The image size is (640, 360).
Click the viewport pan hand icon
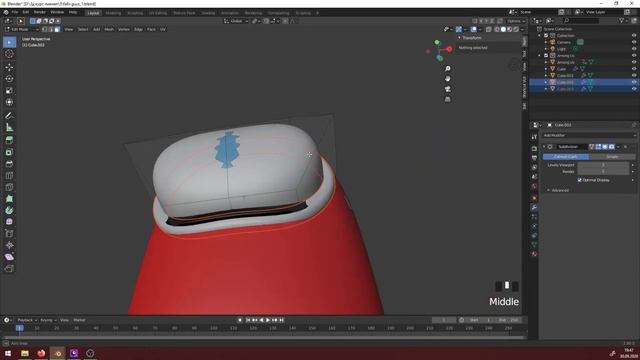(448, 79)
